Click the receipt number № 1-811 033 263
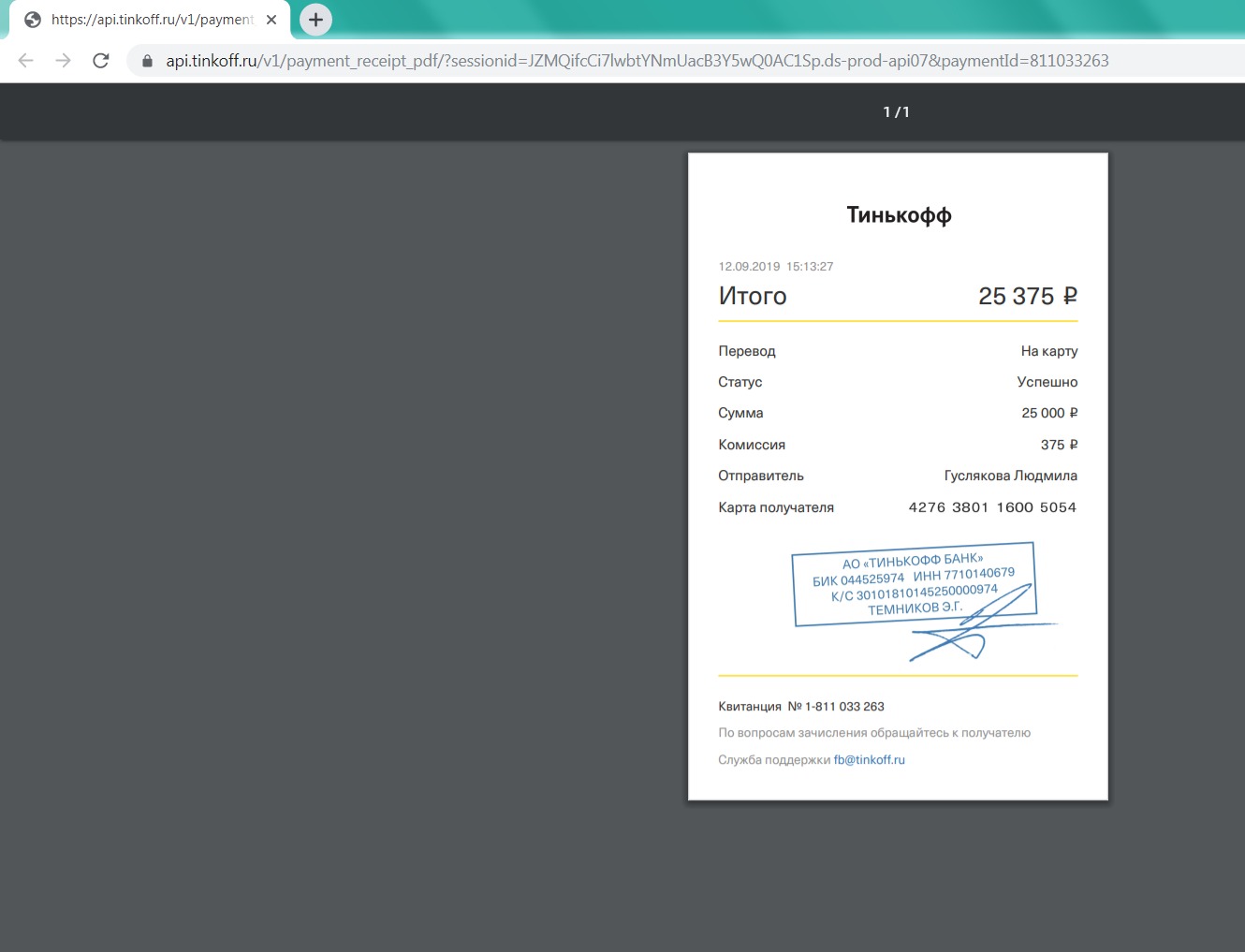Image resolution: width=1245 pixels, height=952 pixels. [836, 707]
